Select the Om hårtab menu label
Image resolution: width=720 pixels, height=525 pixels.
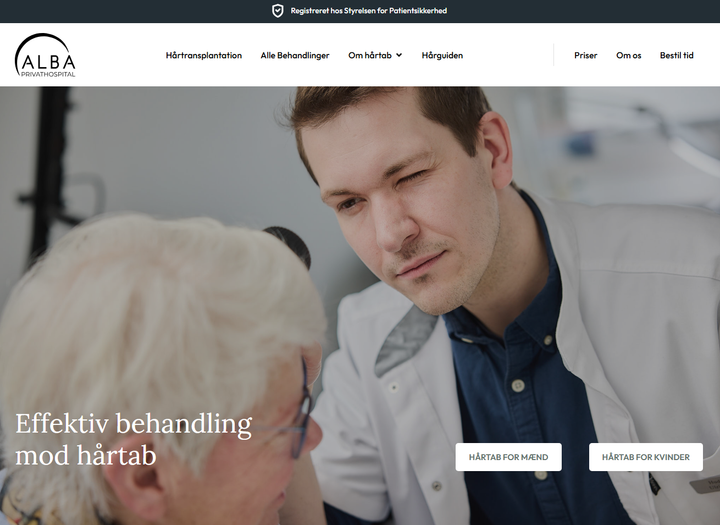(370, 55)
